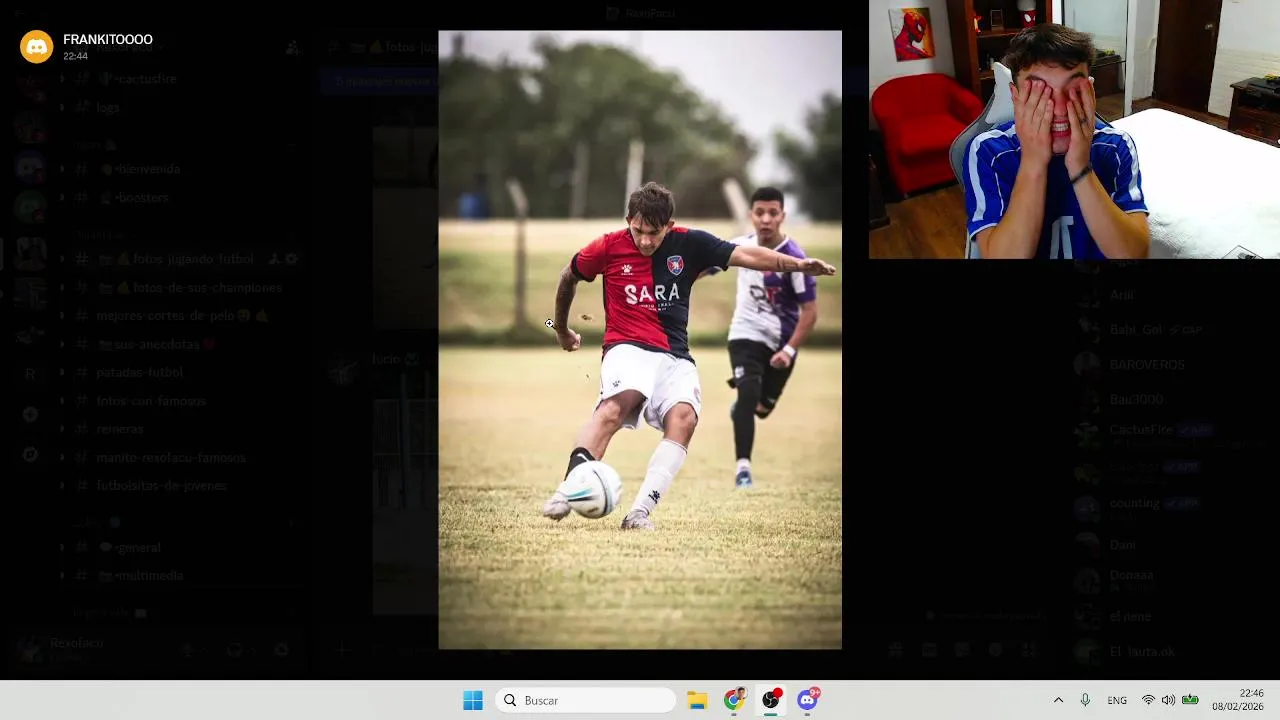
Task: Click the battery tray icon
Action: pos(1190,700)
